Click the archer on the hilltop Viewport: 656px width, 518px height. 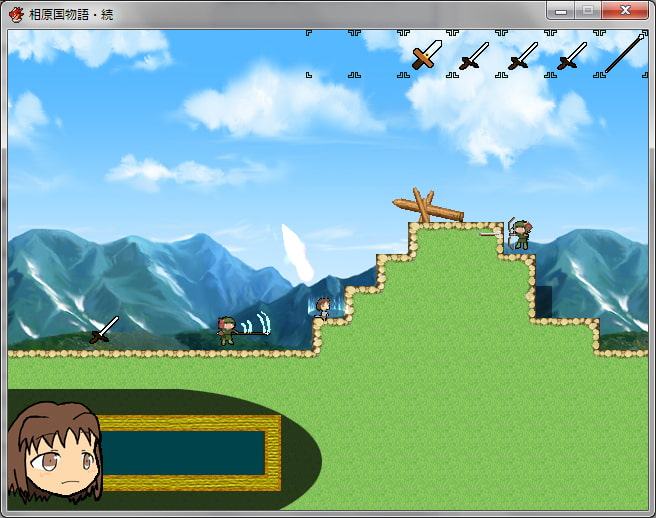521,234
